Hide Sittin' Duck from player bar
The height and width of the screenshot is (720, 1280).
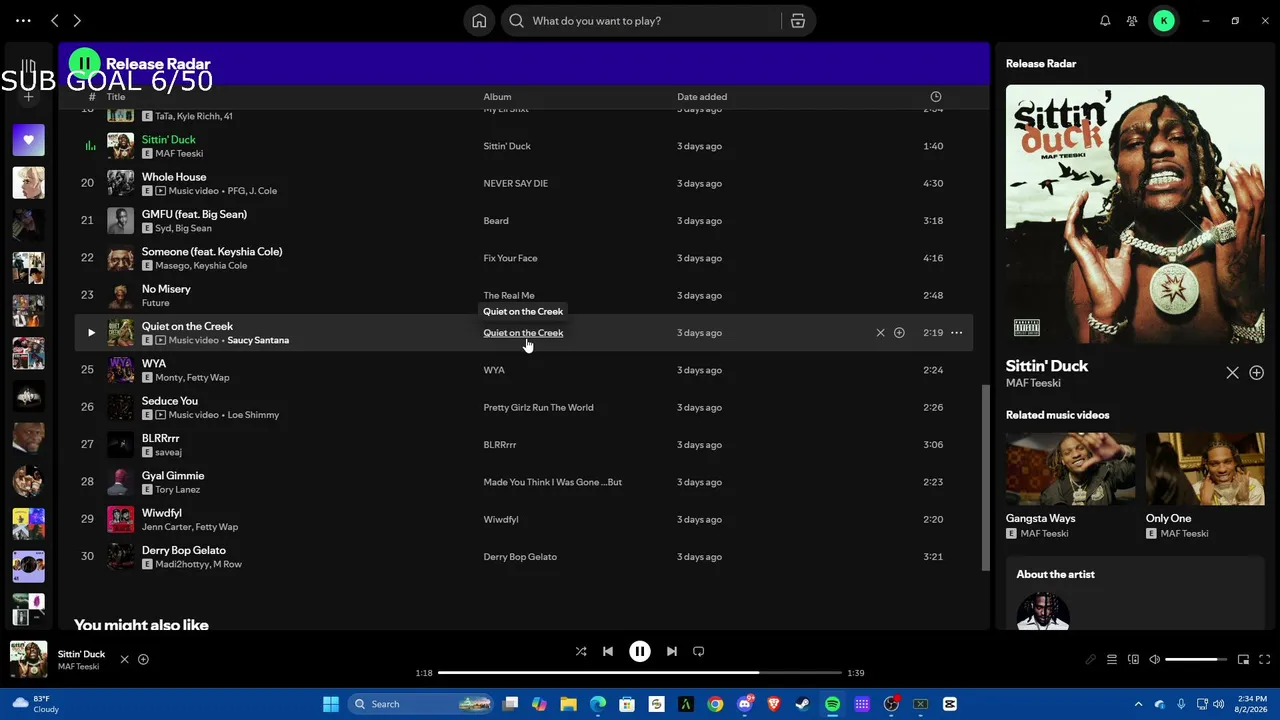(125, 660)
